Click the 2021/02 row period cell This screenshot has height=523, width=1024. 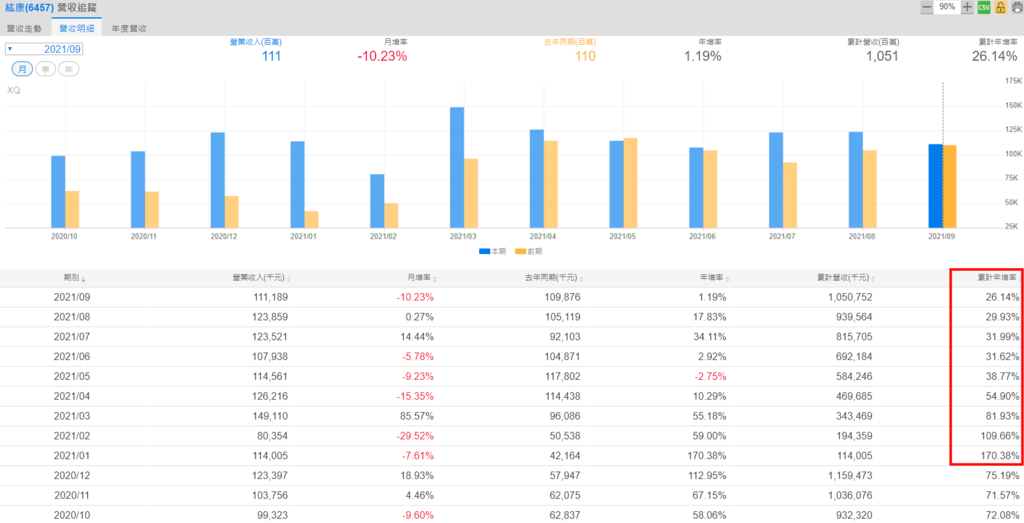tap(72, 437)
